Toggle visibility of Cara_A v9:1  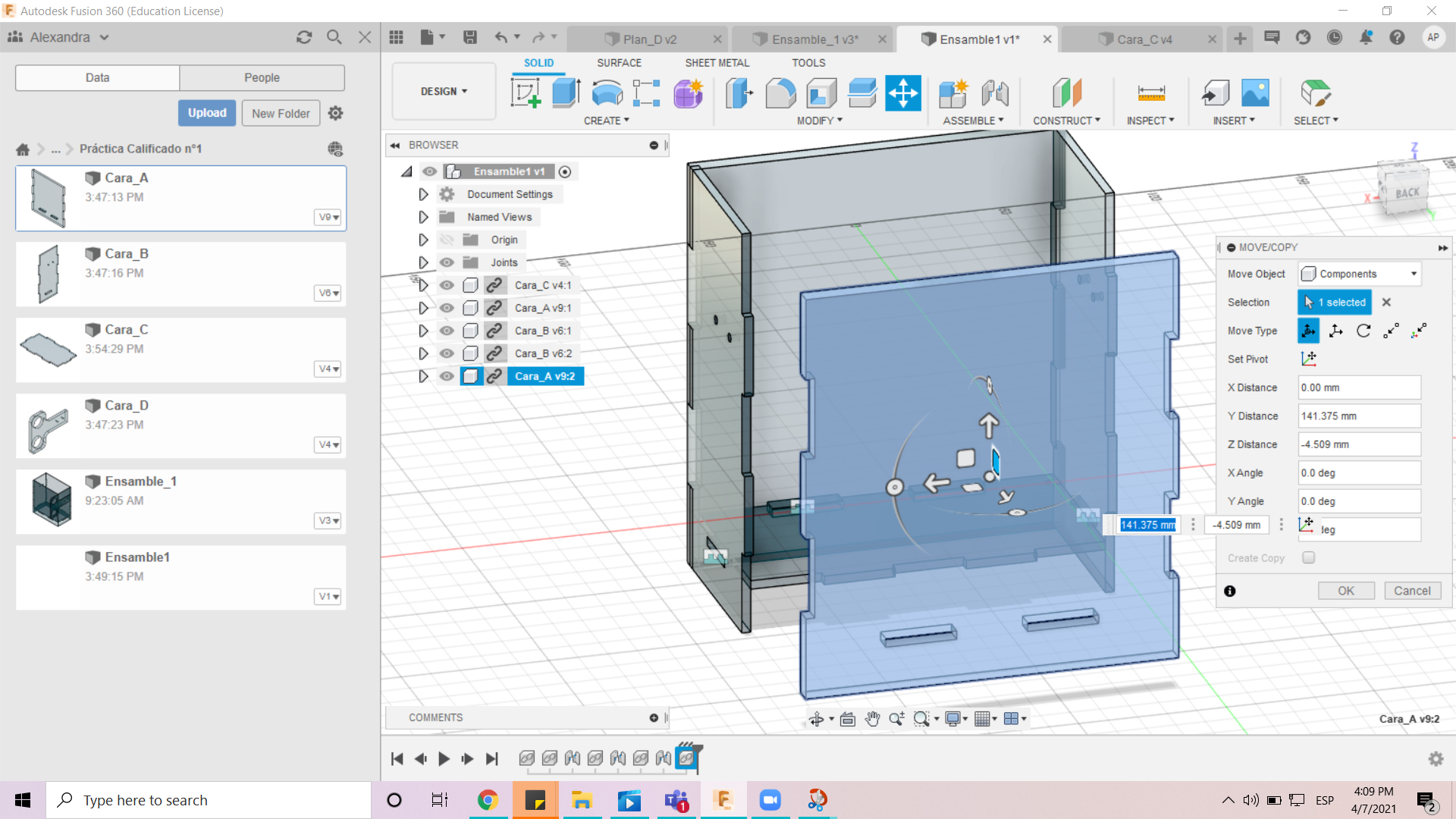[x=447, y=308]
